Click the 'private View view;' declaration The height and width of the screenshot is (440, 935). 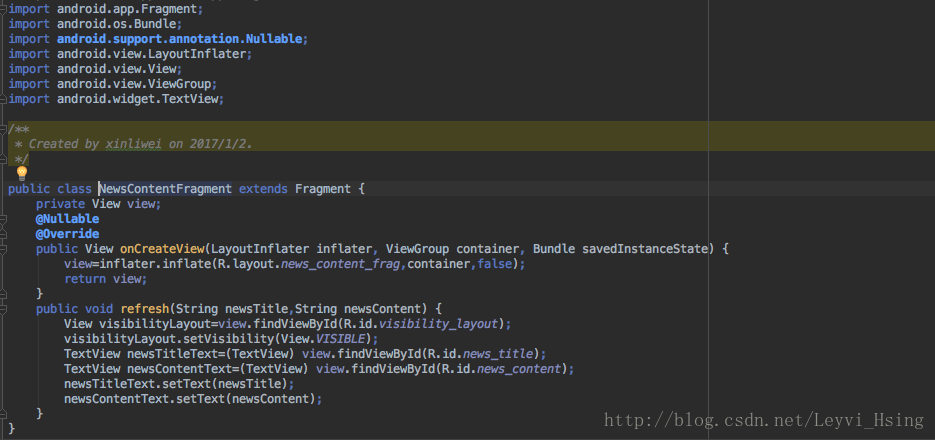click(98, 204)
